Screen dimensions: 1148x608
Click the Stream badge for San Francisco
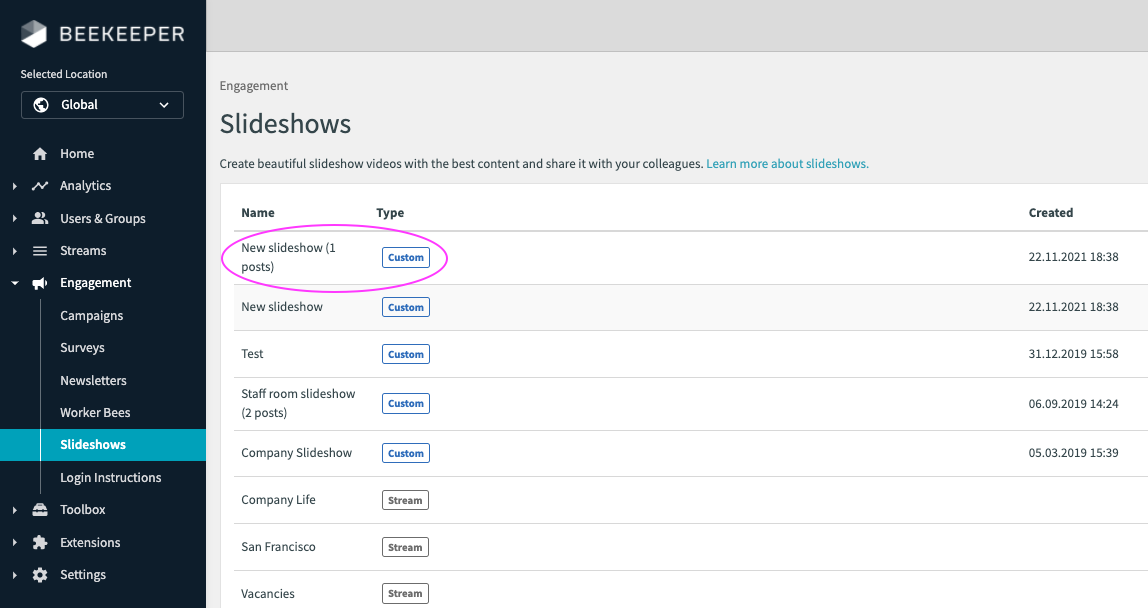point(405,547)
